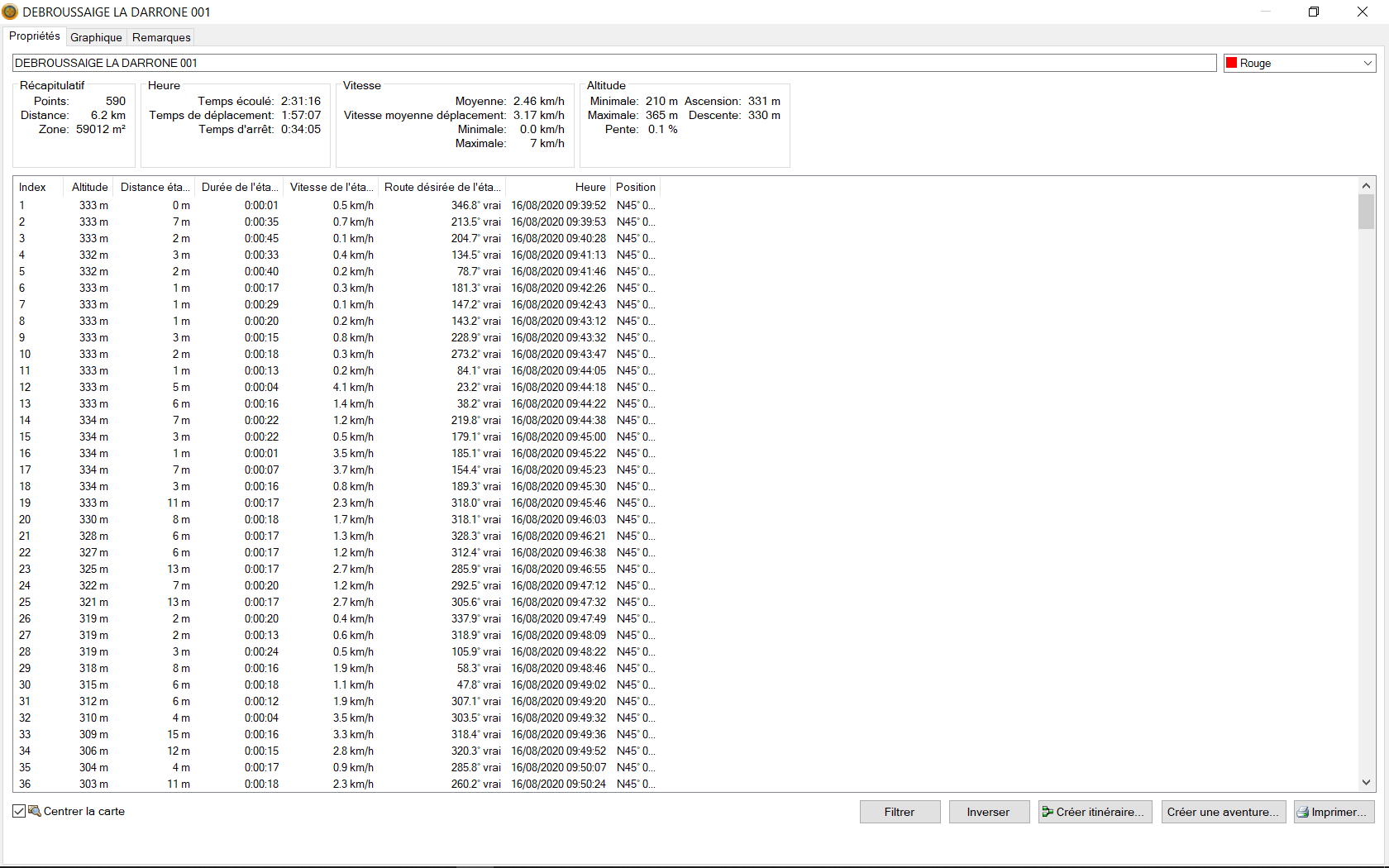Sort by Heure column header
Viewport: 1389px width, 868px height.
(558, 187)
